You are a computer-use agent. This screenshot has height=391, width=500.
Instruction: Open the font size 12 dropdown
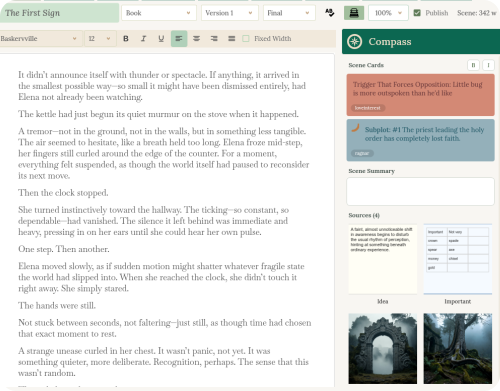(x=100, y=39)
